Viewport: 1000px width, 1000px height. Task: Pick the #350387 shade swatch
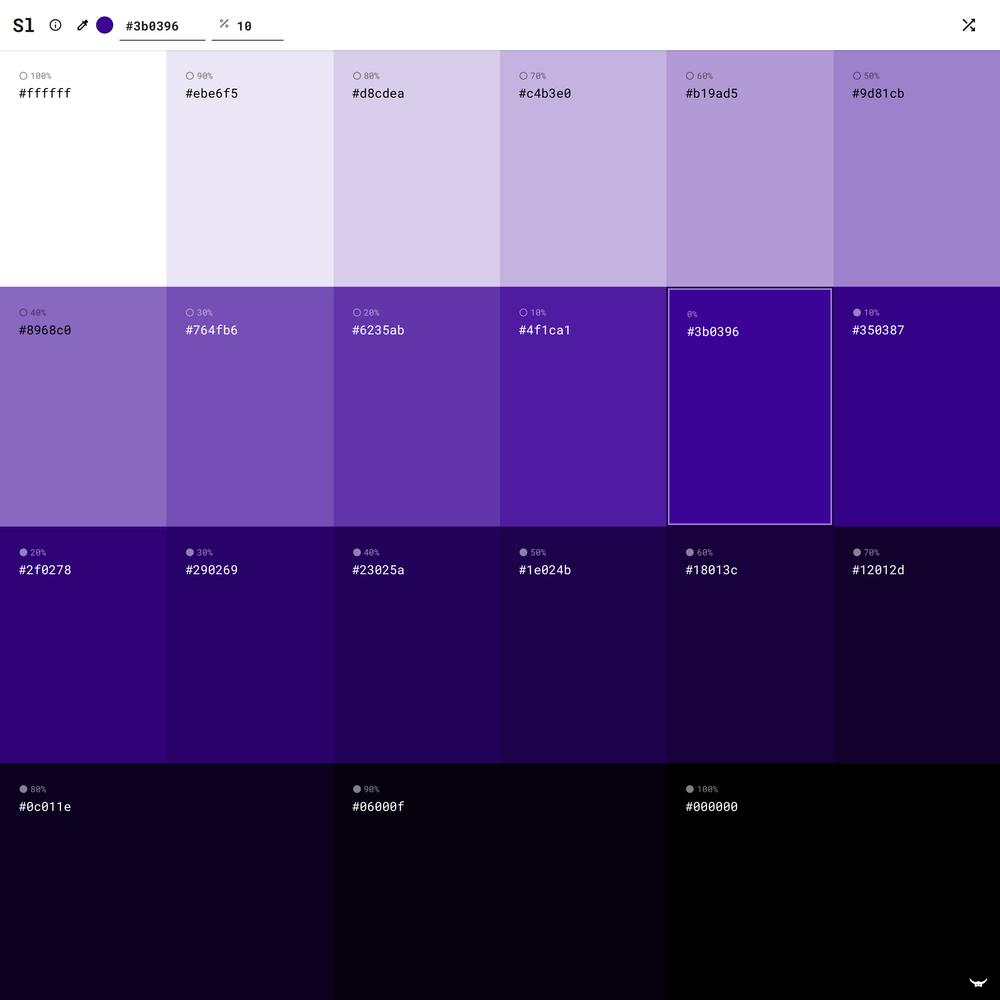(916, 407)
